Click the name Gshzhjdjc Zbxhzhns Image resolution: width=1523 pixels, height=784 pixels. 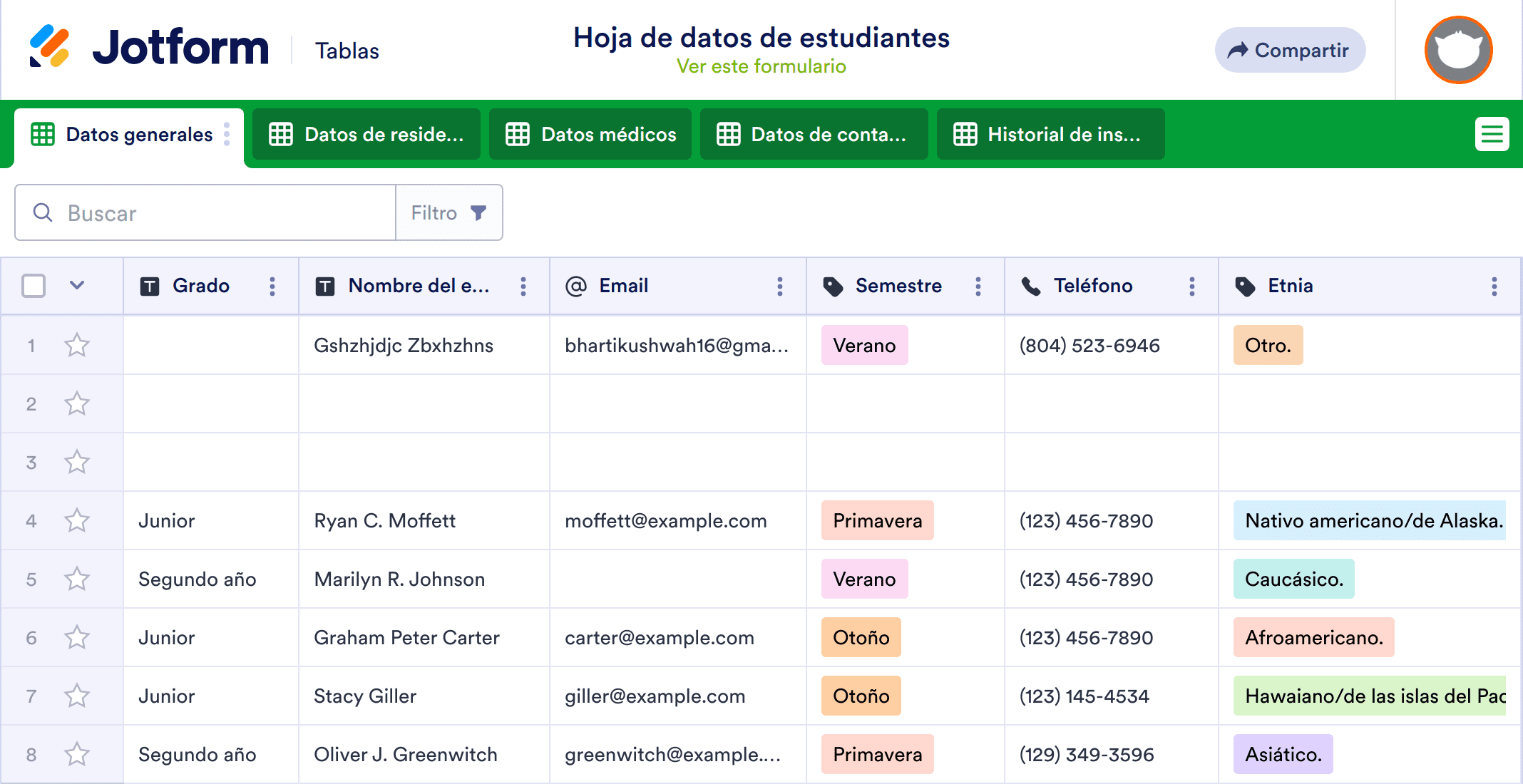(404, 346)
